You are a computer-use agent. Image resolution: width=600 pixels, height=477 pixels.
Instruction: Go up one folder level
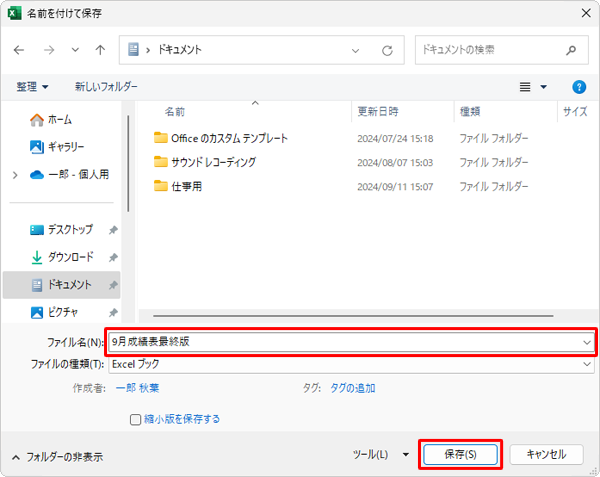[100, 50]
